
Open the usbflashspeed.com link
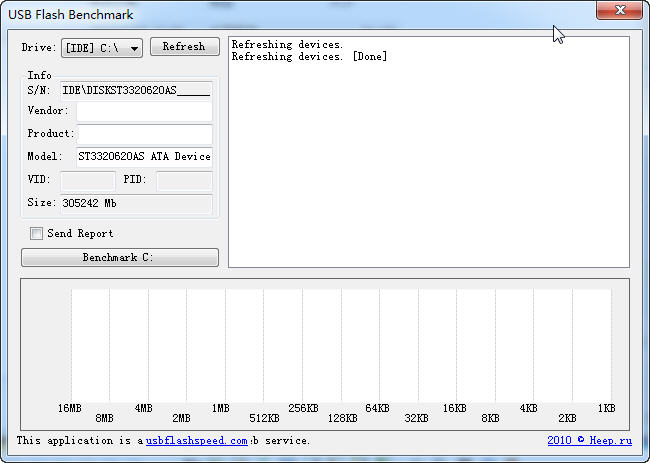(x=196, y=440)
